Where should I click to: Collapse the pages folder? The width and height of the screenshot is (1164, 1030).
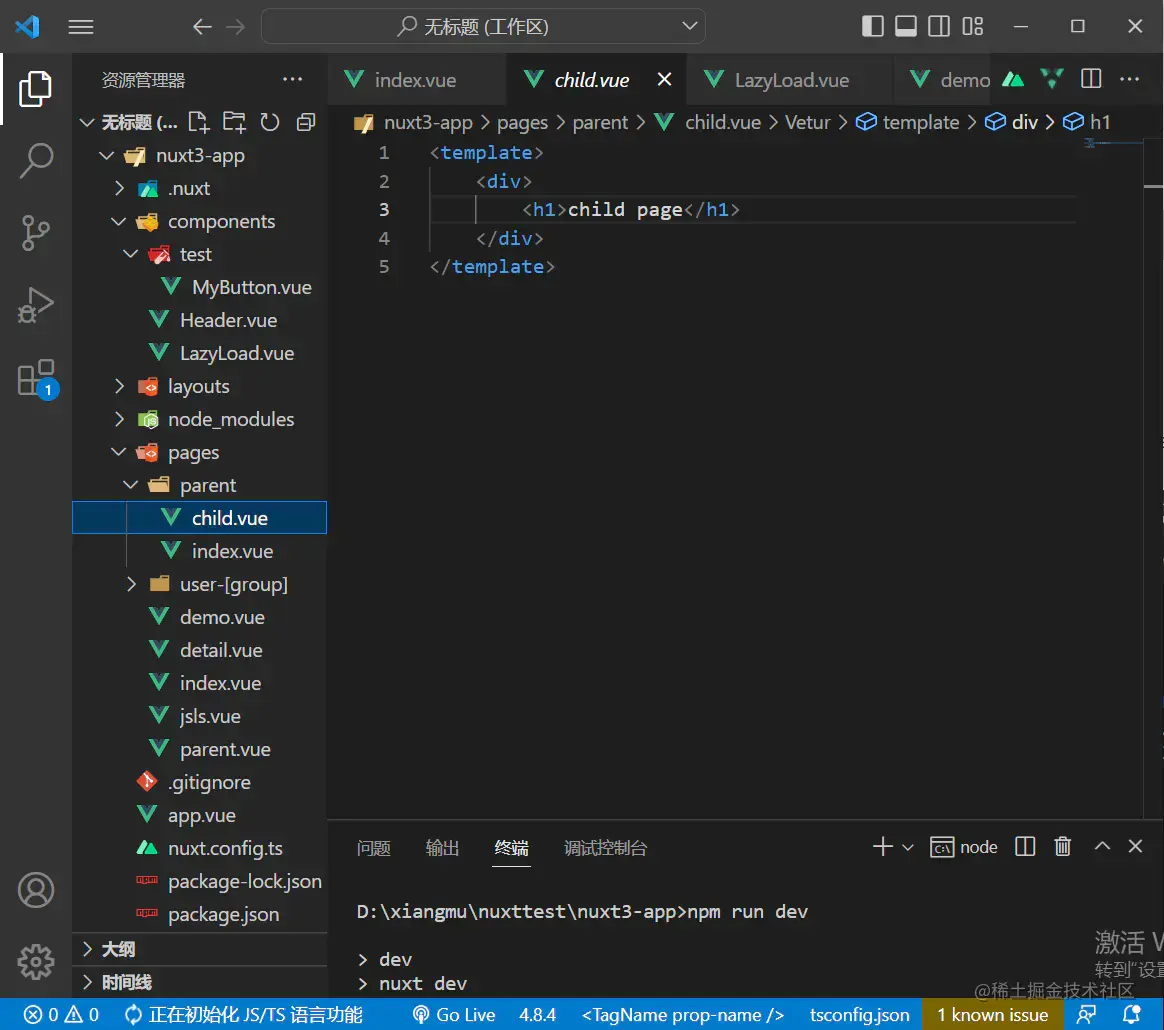(x=119, y=452)
